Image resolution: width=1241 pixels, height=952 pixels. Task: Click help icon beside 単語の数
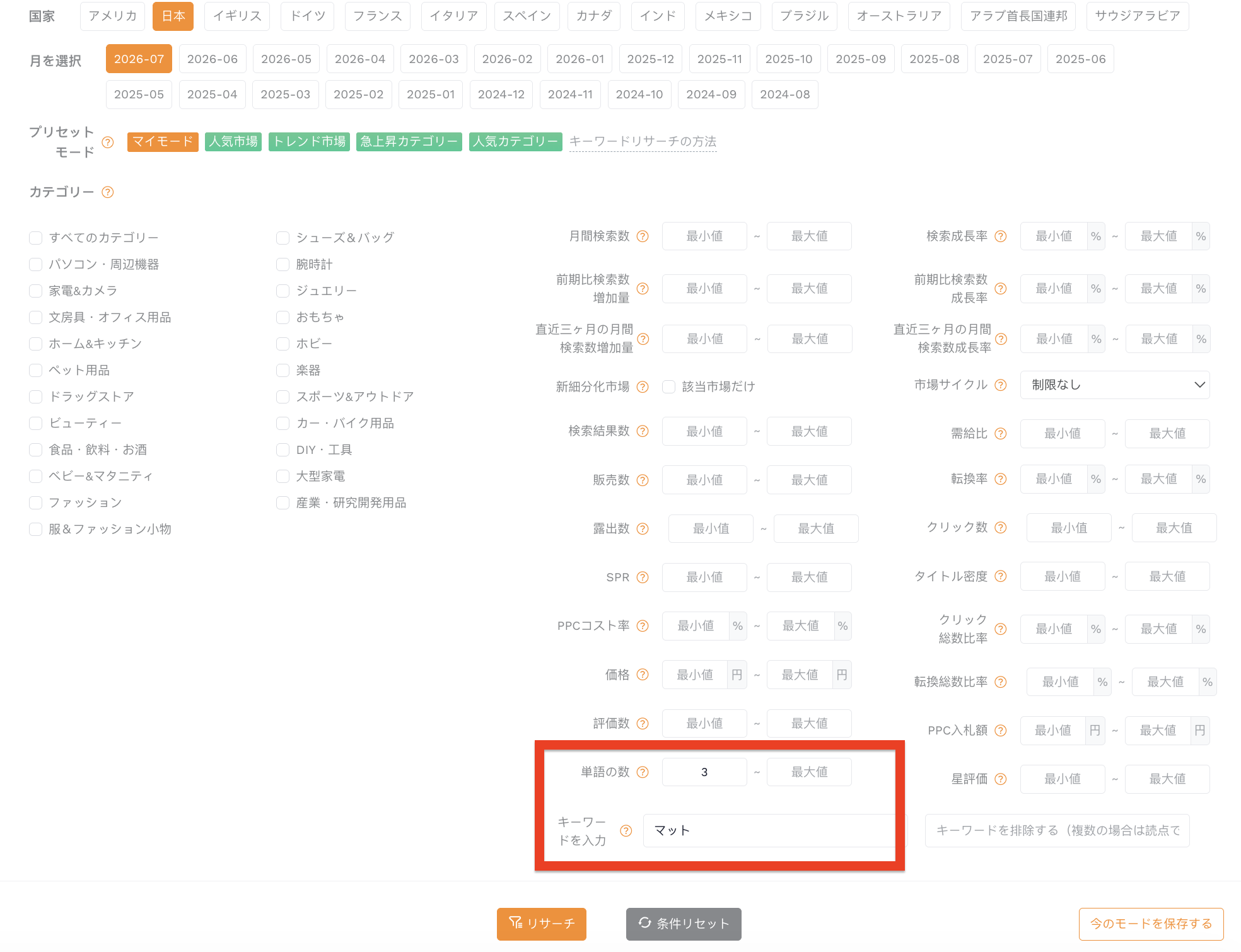pyautogui.click(x=643, y=772)
